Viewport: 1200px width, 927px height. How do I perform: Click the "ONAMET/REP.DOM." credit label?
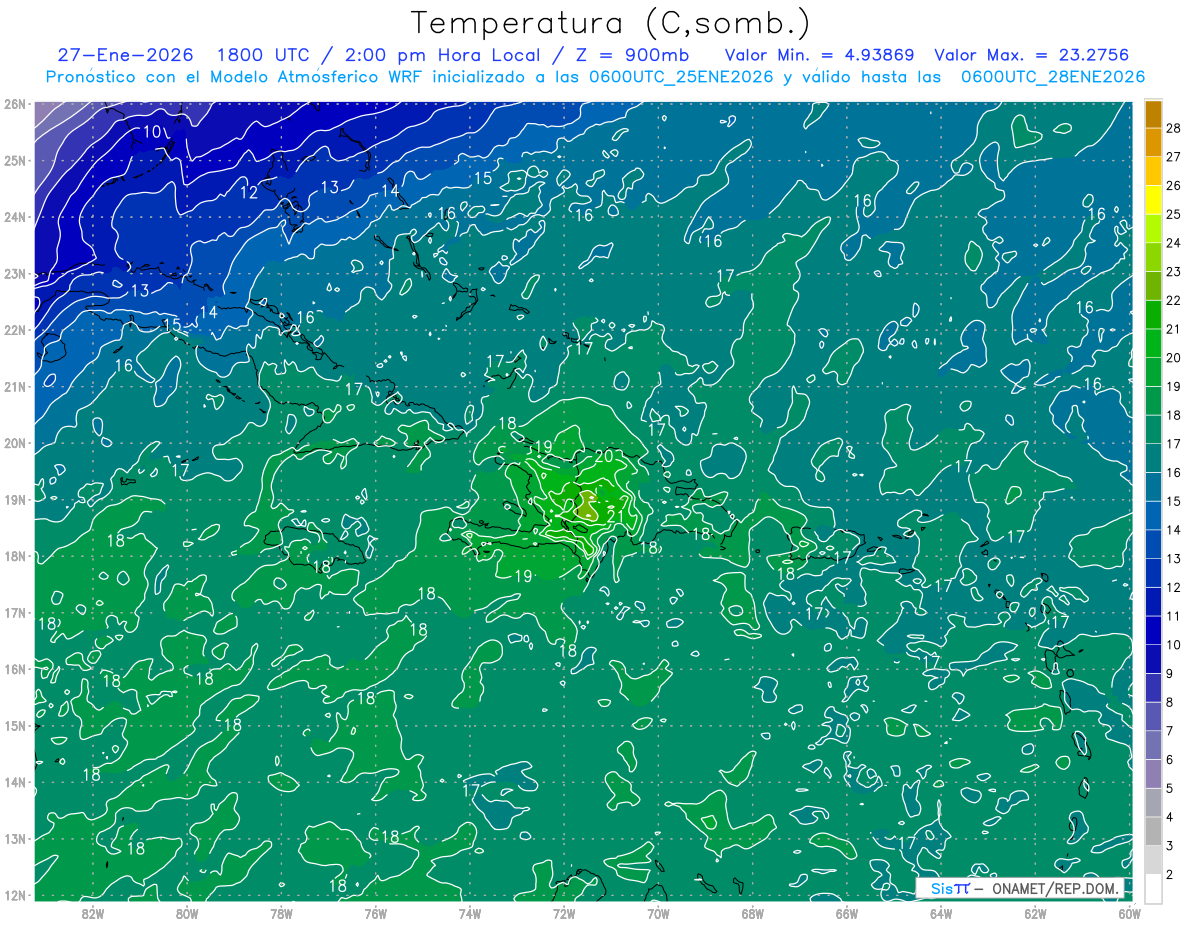pos(1057,888)
